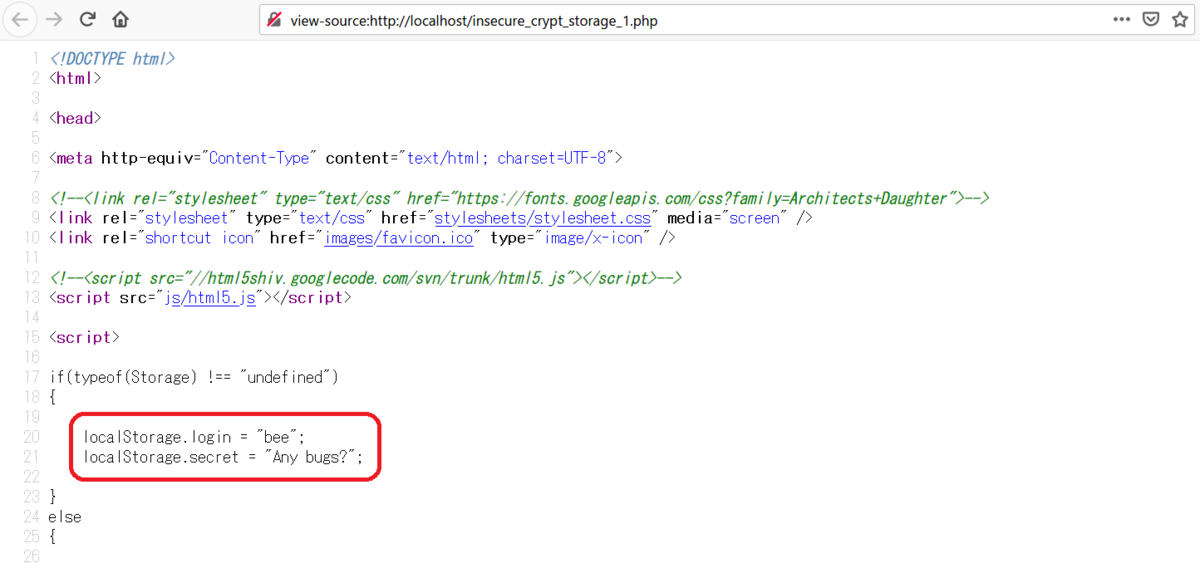This screenshot has width=1200, height=563.
Task: Open the browser home page
Action: tap(120, 19)
